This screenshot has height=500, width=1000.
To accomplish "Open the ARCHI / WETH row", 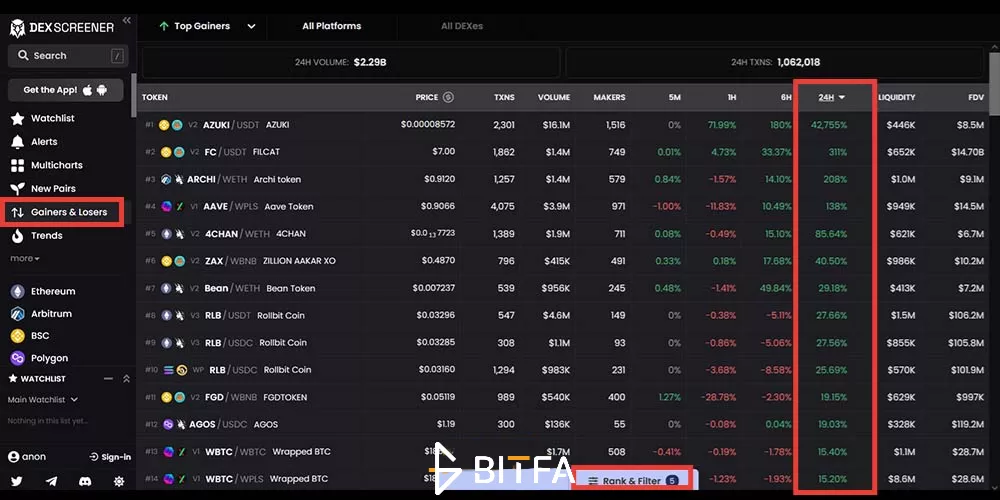I will click(x=564, y=179).
